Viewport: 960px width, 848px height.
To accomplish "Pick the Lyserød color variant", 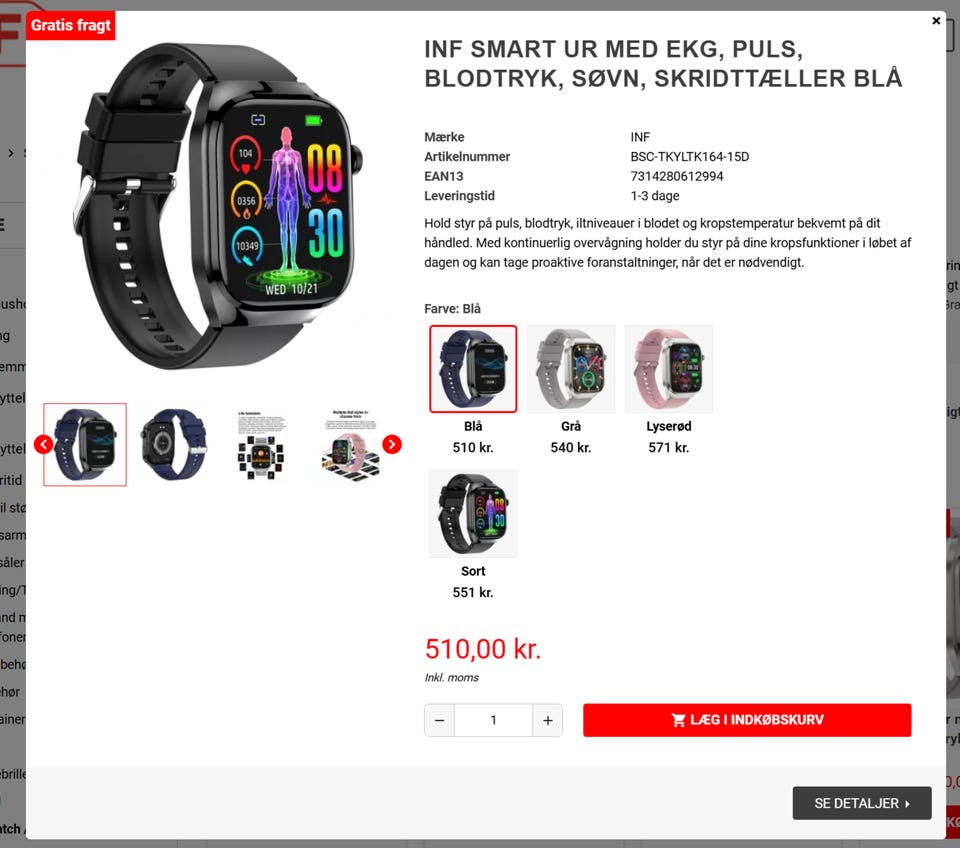I will [669, 369].
